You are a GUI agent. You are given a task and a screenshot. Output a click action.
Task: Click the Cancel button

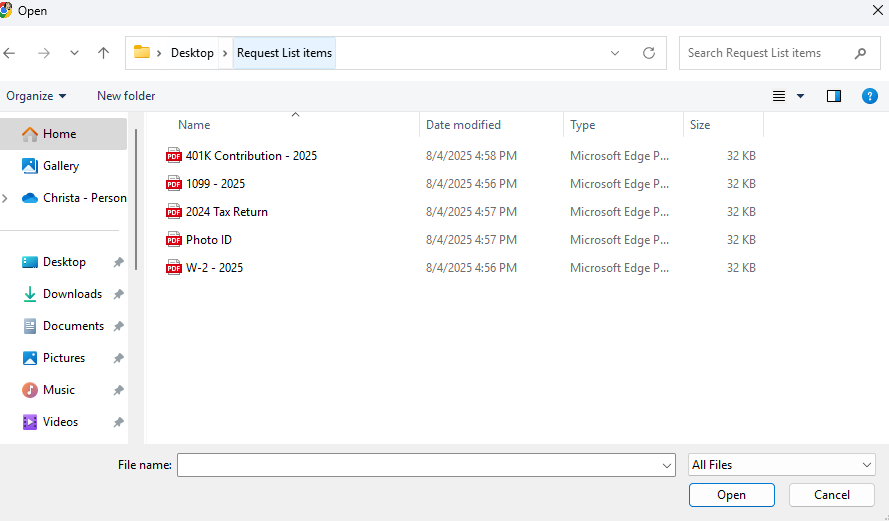tap(832, 495)
